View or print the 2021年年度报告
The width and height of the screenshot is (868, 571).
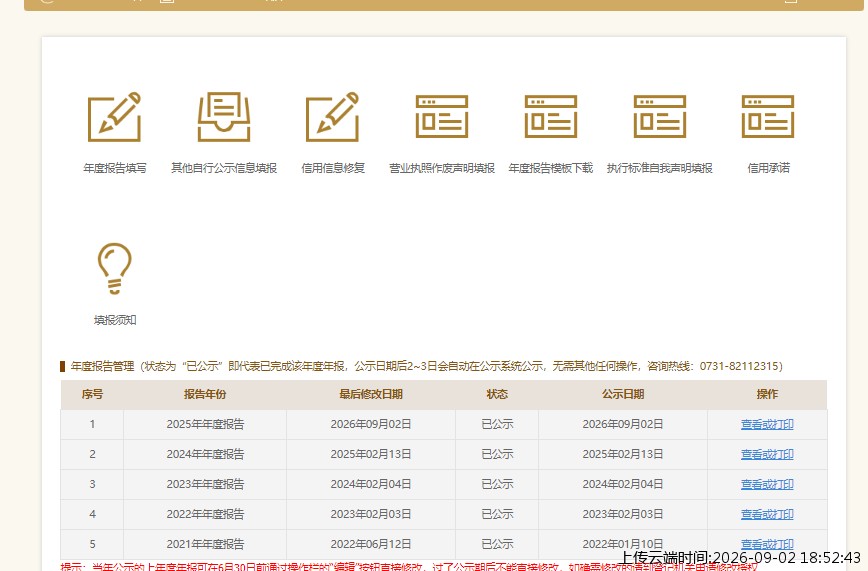pos(767,544)
